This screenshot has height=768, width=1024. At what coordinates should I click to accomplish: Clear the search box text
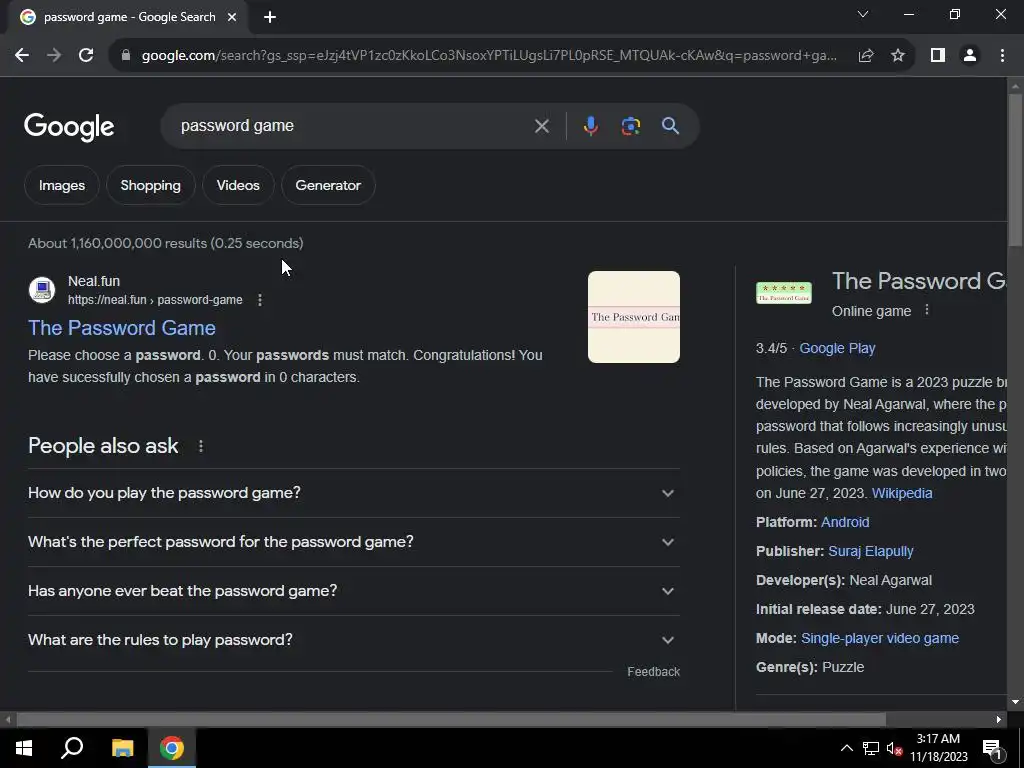tap(541, 126)
